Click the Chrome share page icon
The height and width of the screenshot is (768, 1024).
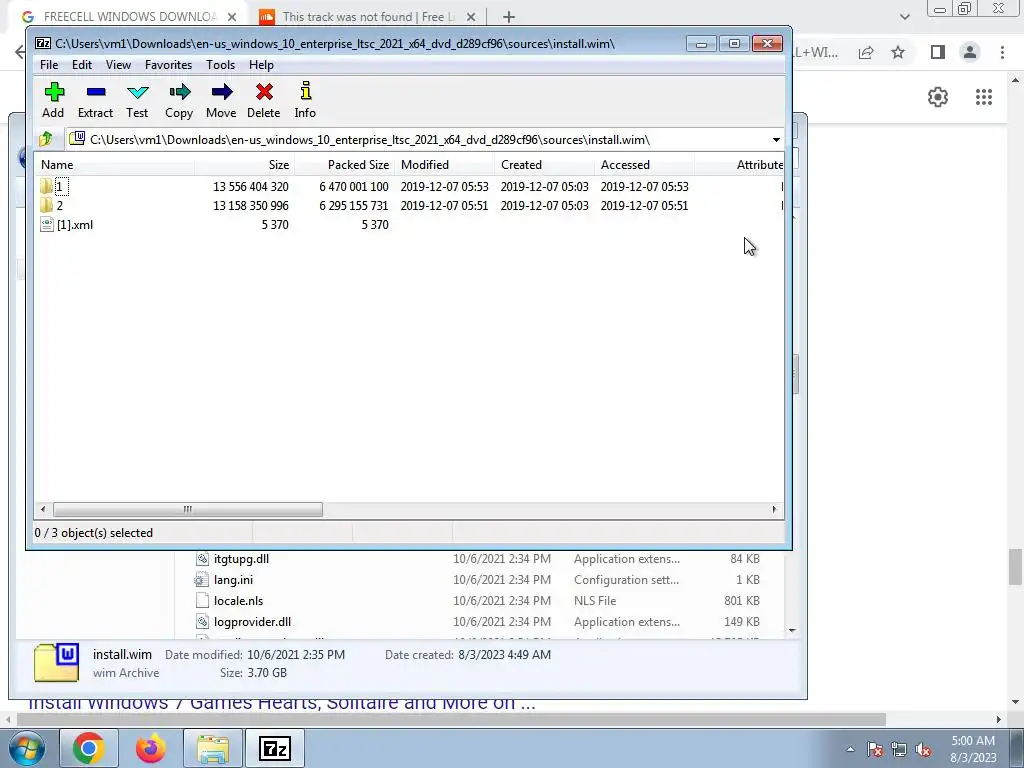866,52
